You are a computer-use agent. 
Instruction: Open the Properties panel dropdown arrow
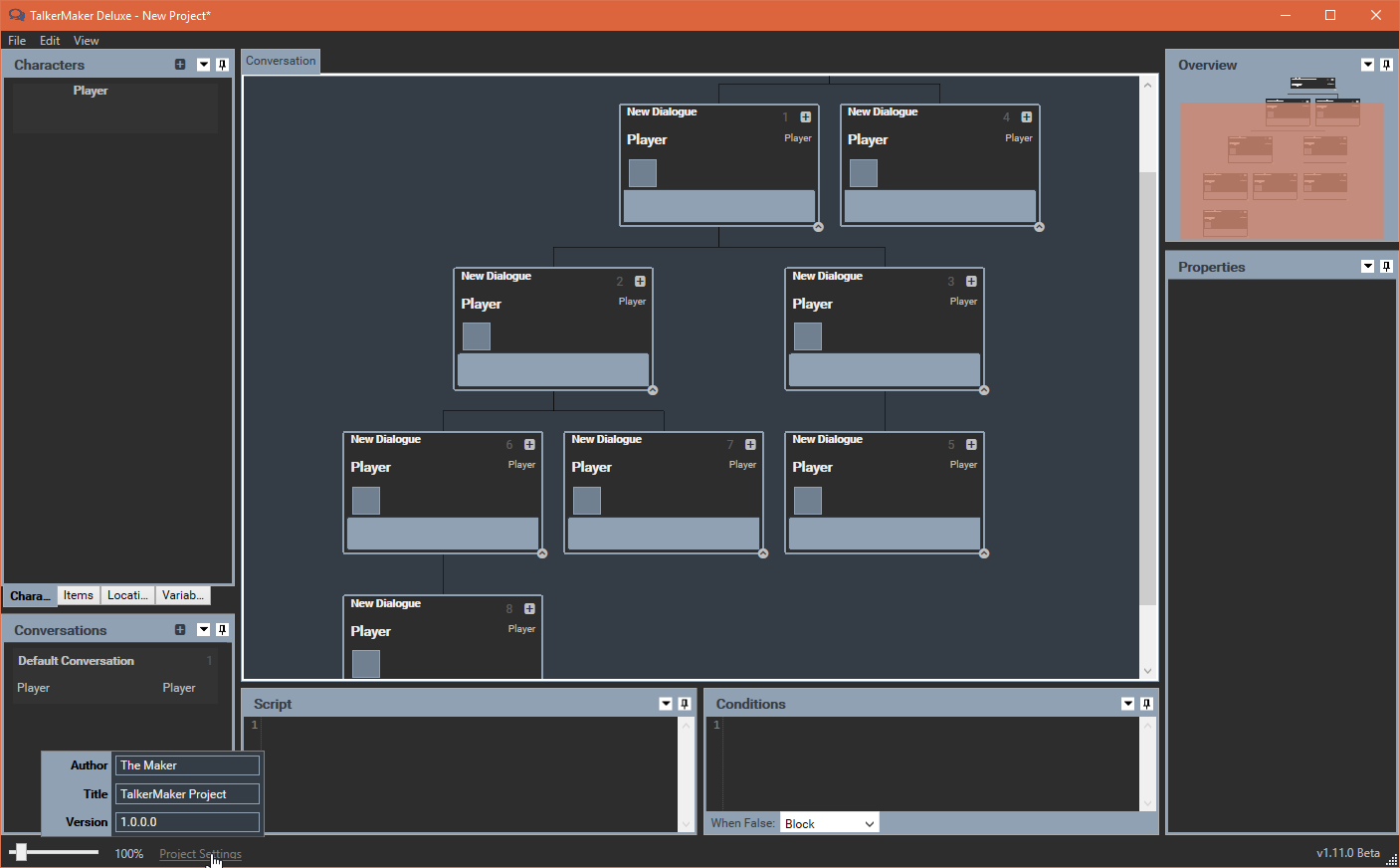pyautogui.click(x=1368, y=267)
